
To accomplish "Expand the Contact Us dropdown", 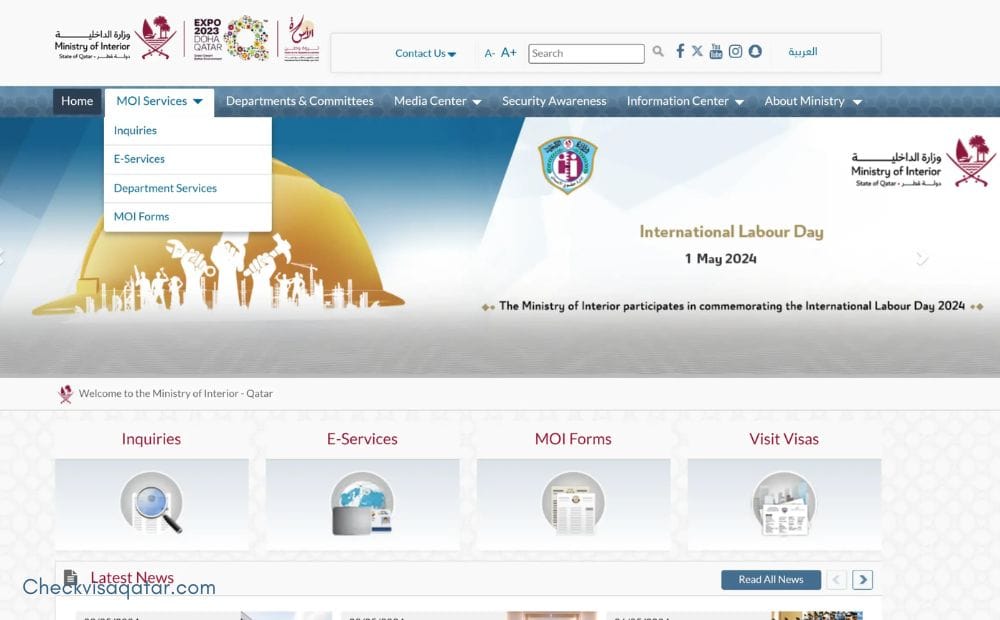I will coord(425,54).
